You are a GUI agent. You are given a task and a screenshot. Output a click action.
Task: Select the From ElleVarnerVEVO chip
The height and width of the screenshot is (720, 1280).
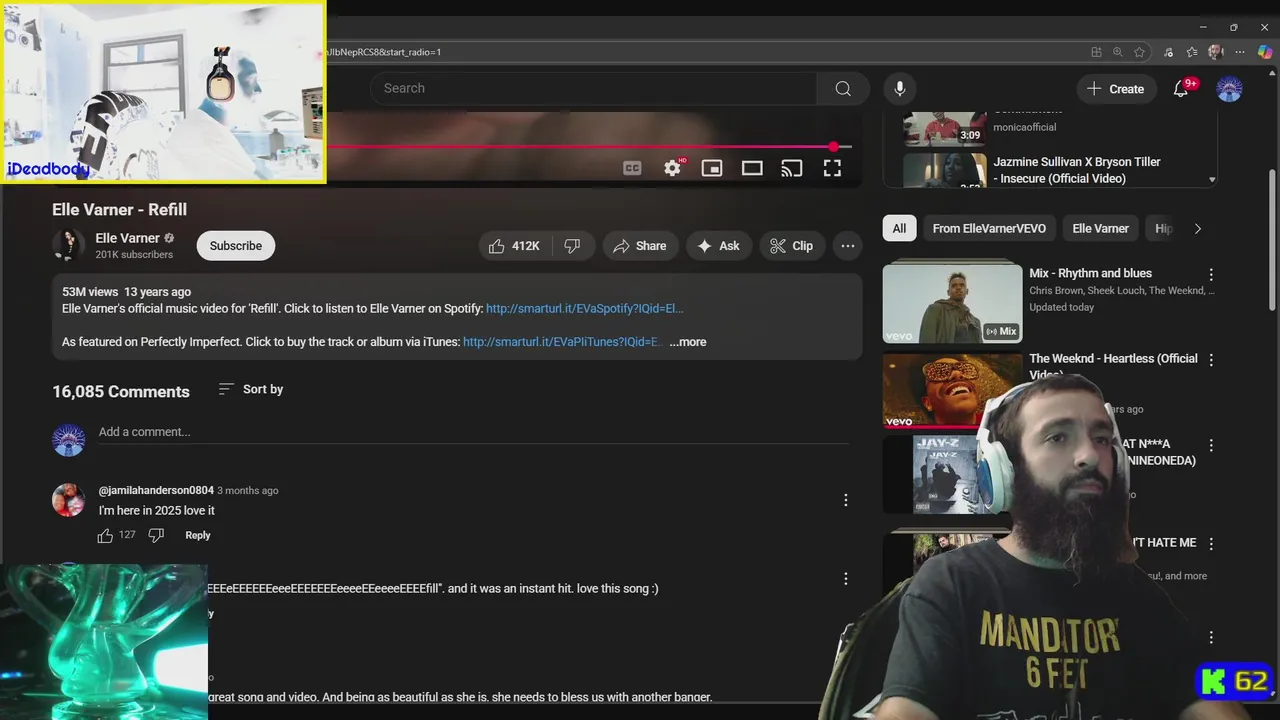[x=989, y=229]
